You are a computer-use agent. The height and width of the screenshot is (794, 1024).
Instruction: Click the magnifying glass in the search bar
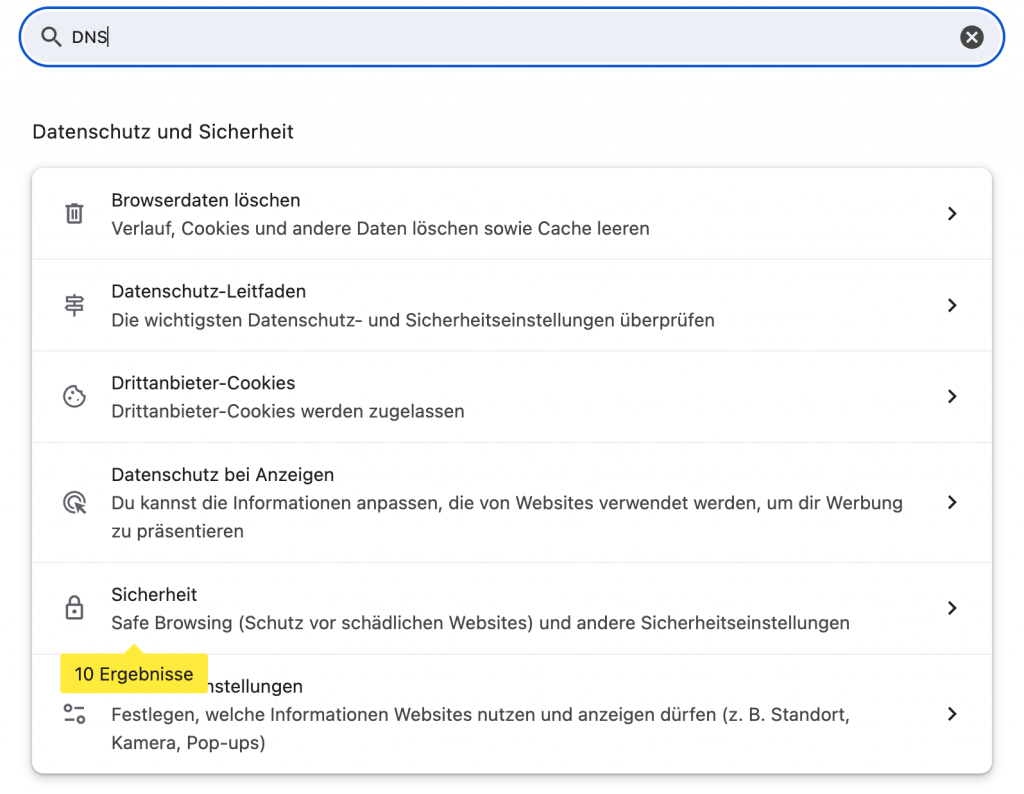tap(50, 36)
